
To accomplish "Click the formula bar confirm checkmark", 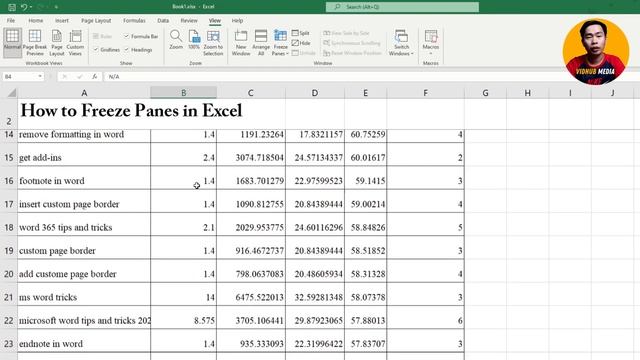I will pos(79,76).
